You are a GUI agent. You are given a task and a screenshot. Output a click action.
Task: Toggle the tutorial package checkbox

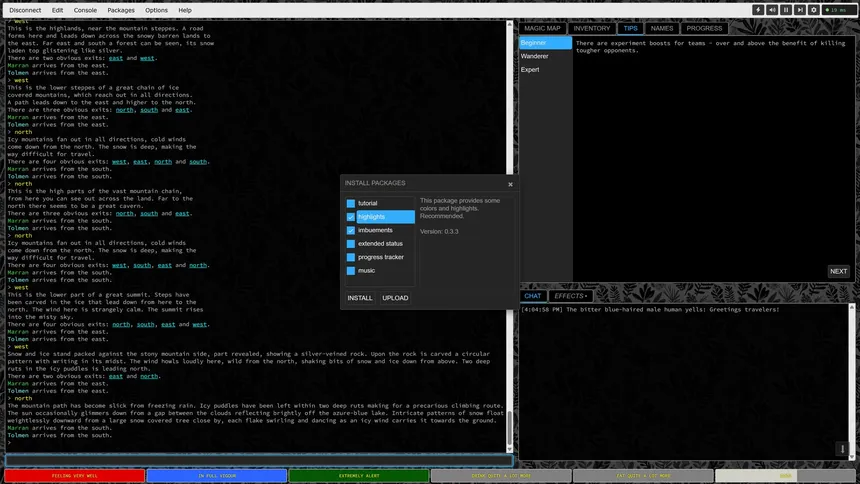coord(350,203)
